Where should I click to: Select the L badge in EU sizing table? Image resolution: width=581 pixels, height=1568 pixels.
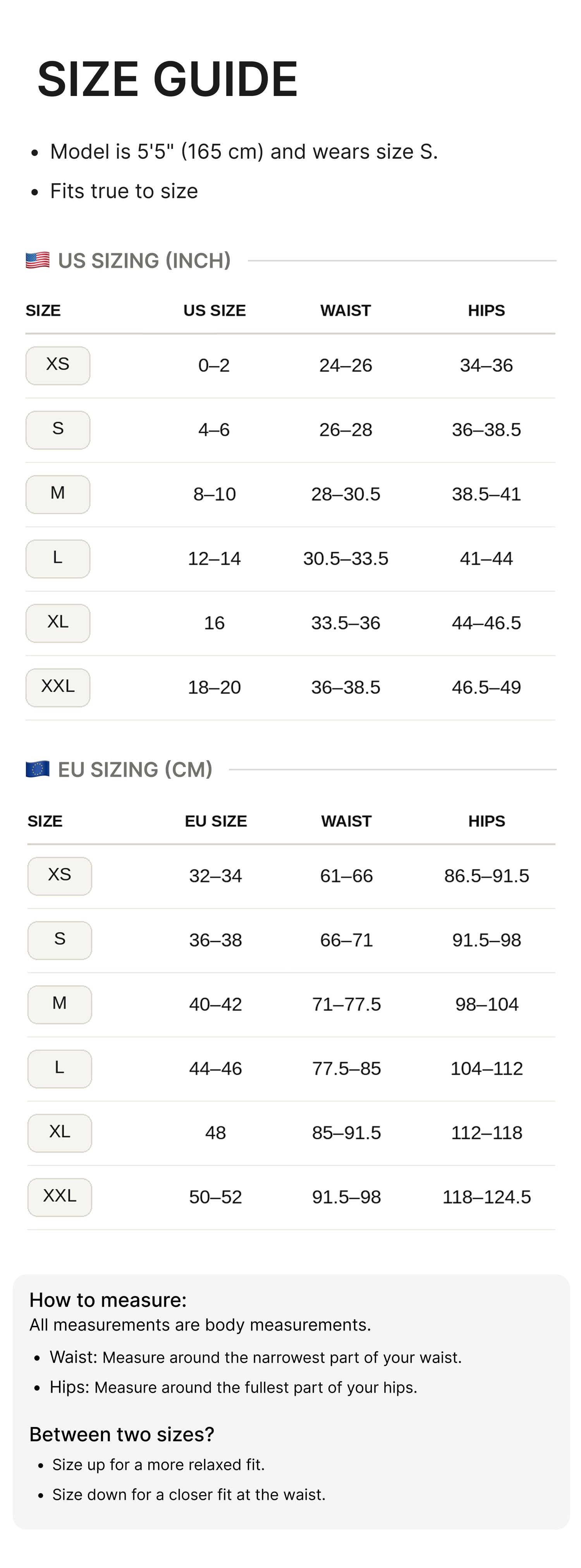(x=60, y=1068)
